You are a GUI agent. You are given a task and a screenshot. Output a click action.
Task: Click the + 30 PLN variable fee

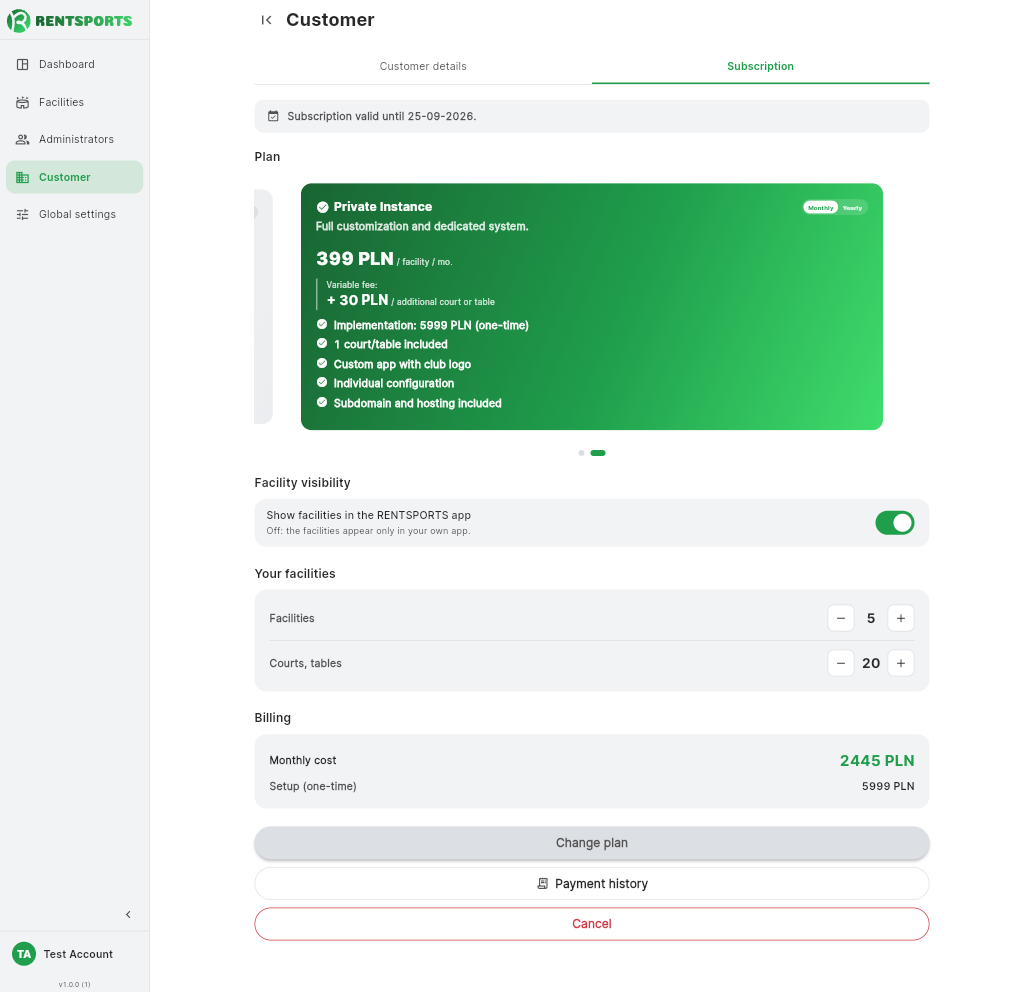point(357,300)
